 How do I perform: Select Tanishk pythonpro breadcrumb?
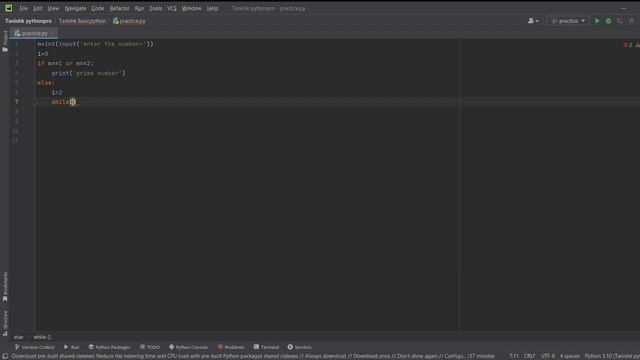click(x=28, y=21)
